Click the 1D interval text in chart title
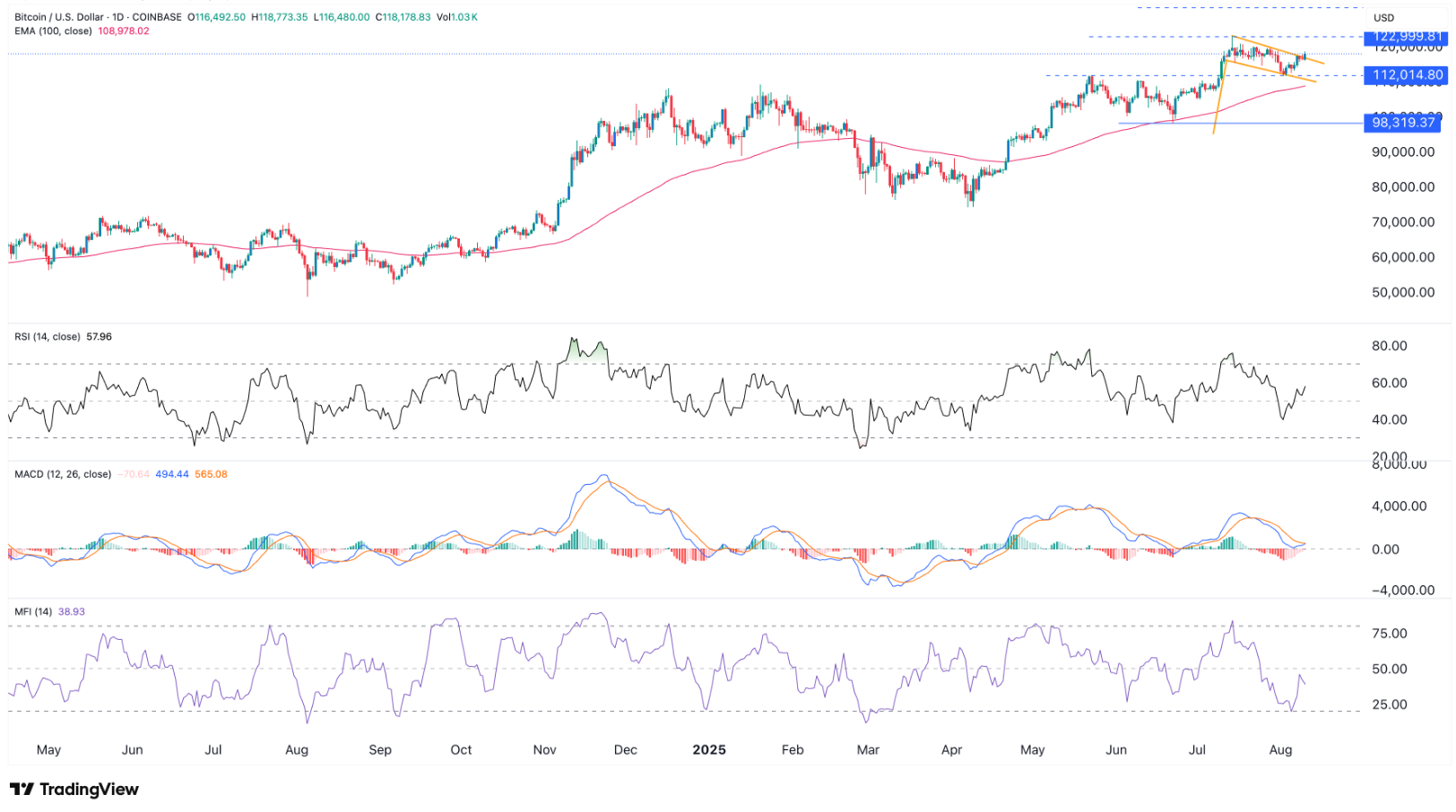Screen dimensions: 1456x812 click(x=117, y=17)
